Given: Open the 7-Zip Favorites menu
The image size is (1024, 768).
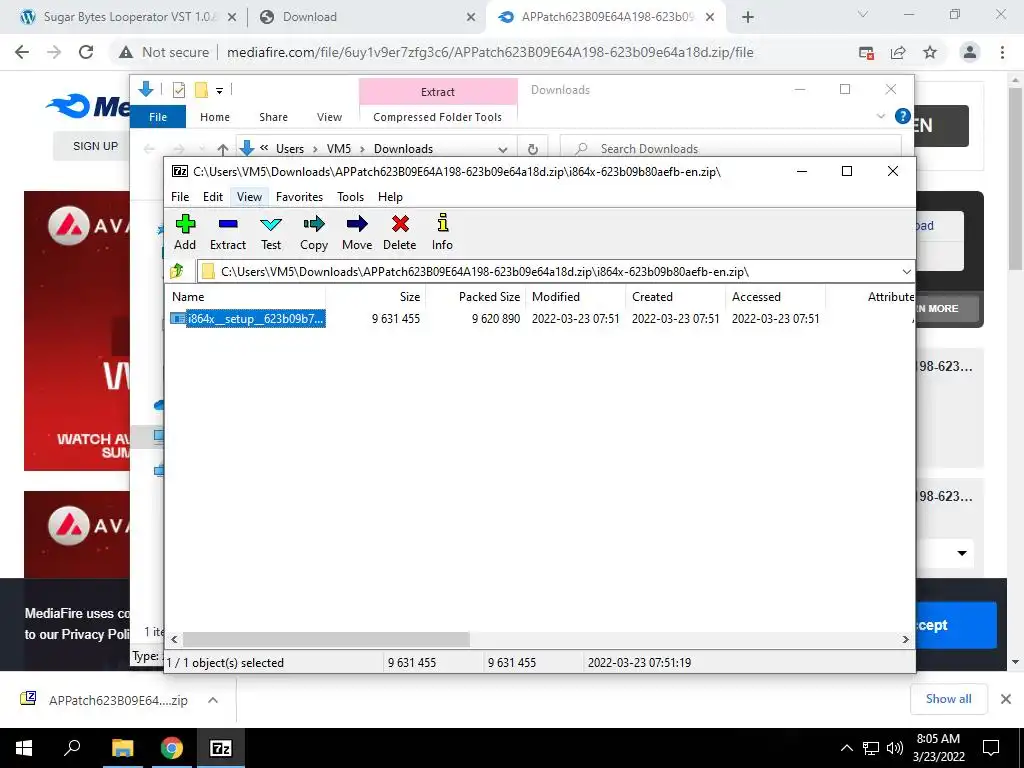Looking at the screenshot, I should [x=299, y=197].
